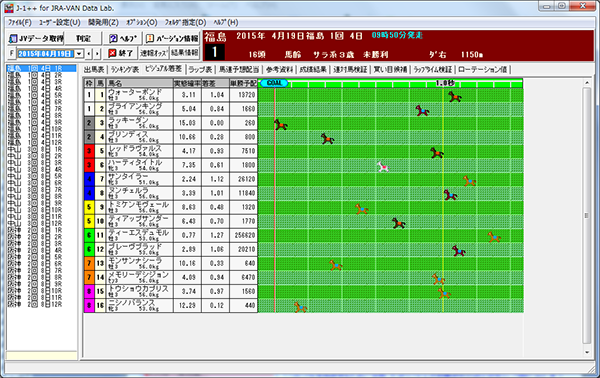
Task: Open the オプション(O) menu
Action: point(142,23)
